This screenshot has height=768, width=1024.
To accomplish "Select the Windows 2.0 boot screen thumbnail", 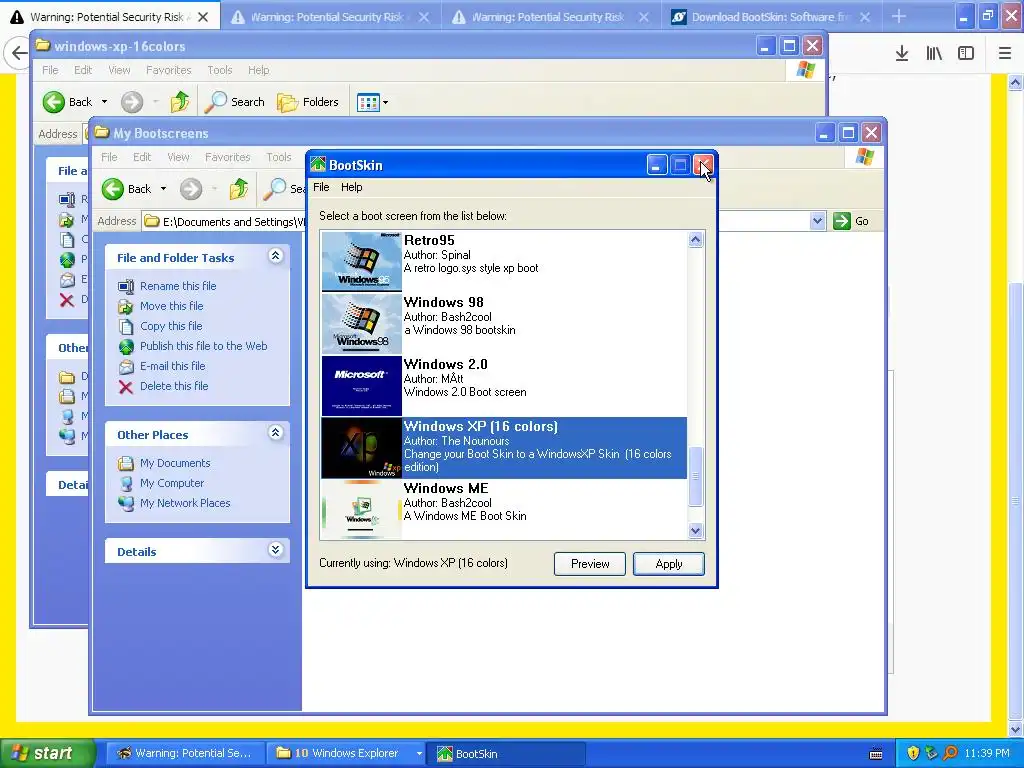I will (361, 385).
